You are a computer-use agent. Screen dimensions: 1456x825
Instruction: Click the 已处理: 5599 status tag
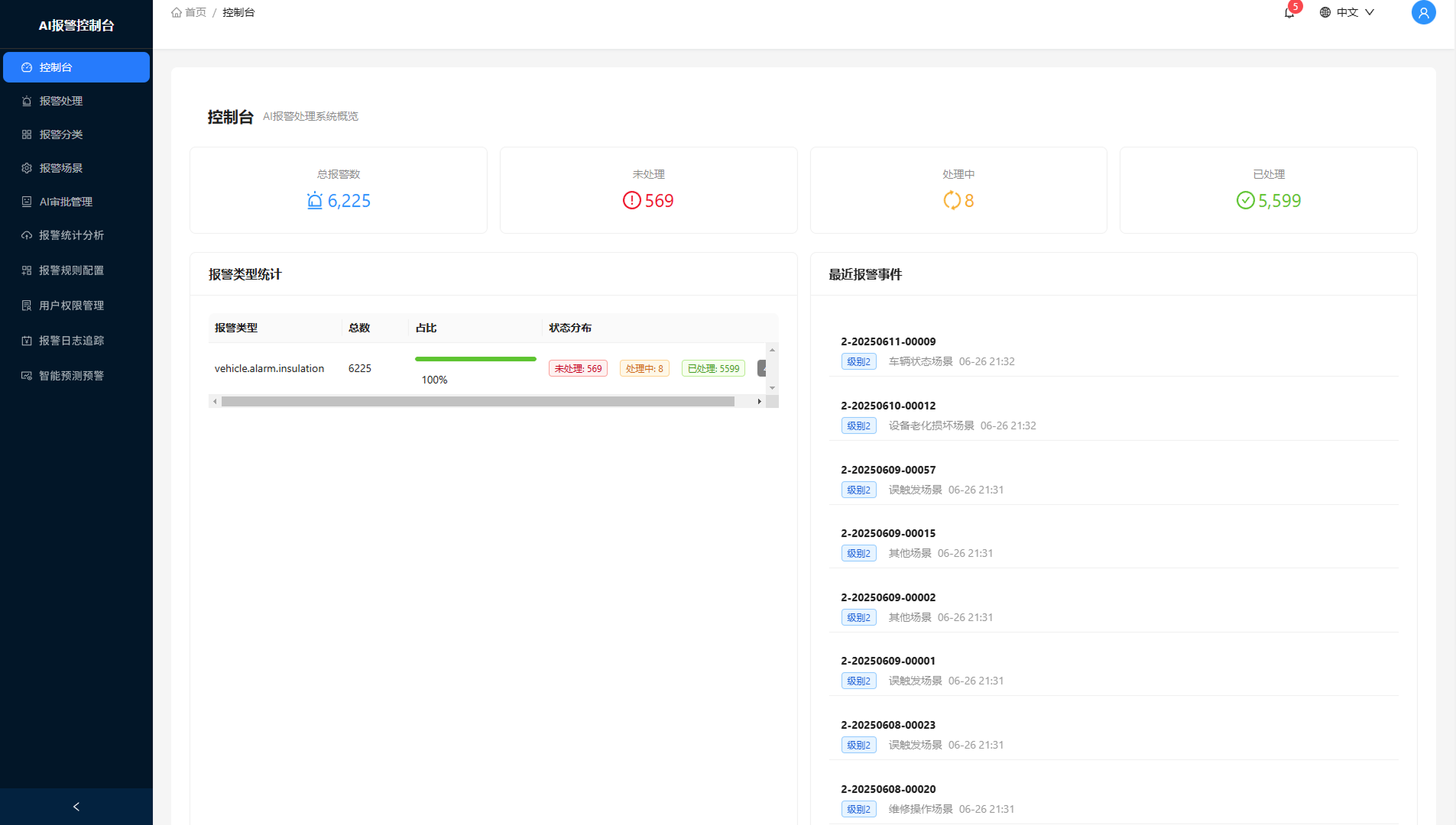(713, 368)
